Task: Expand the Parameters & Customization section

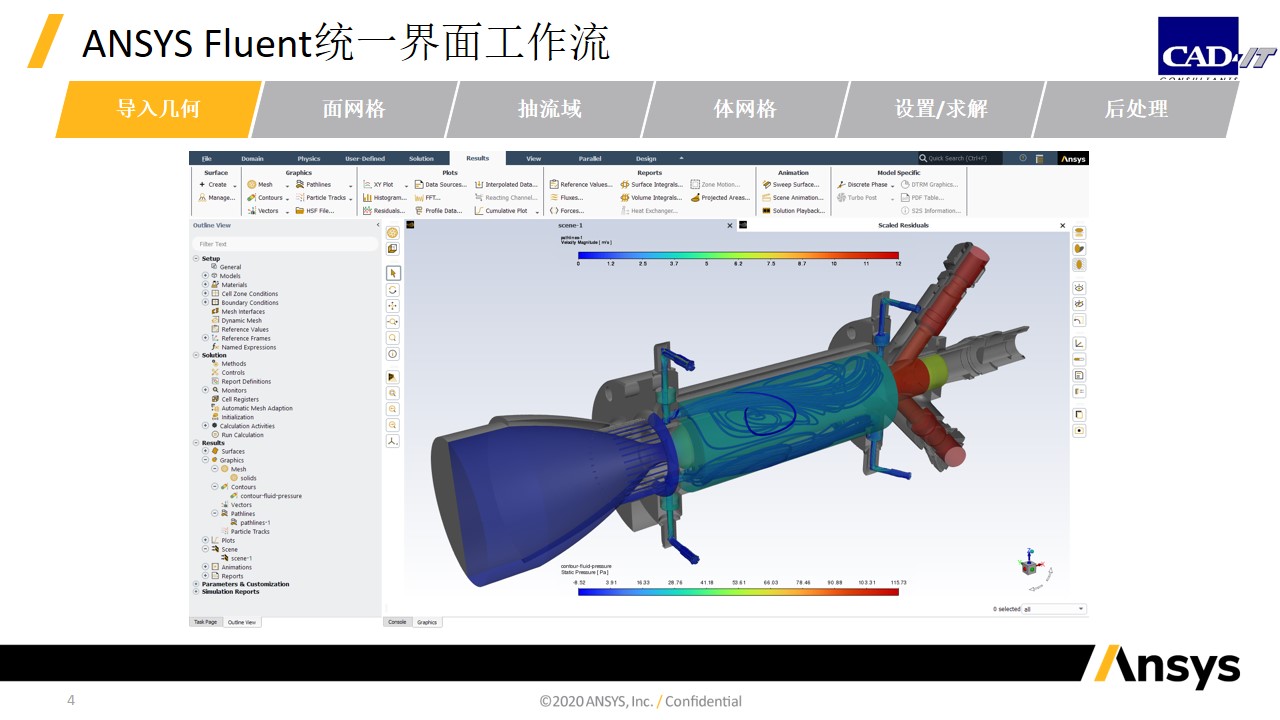Action: (x=196, y=584)
